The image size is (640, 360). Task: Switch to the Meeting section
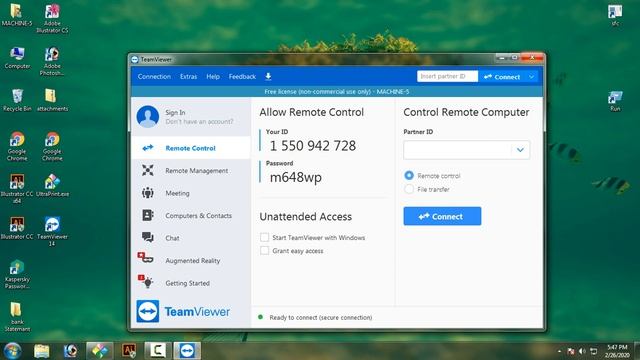[191, 193]
